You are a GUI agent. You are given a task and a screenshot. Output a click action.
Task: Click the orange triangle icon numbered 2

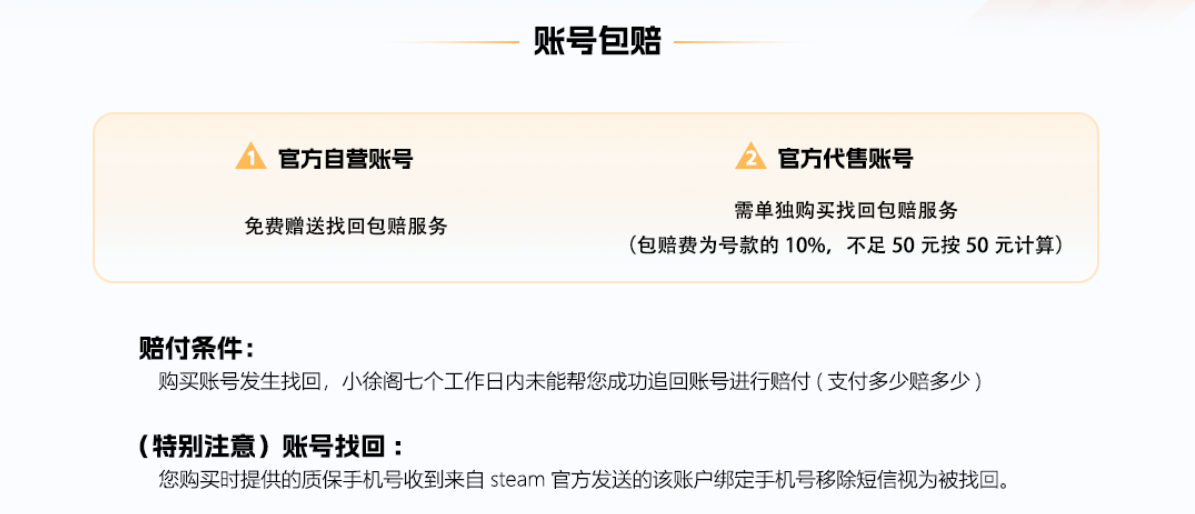point(751,156)
